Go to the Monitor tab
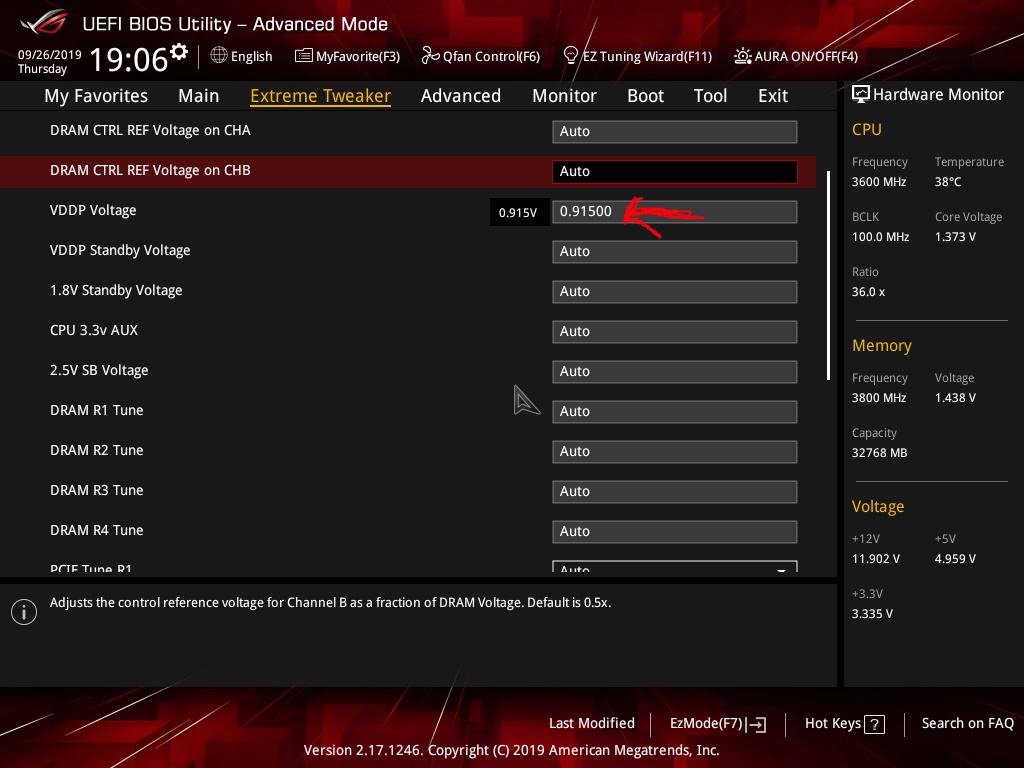This screenshot has height=768, width=1024. [x=564, y=96]
